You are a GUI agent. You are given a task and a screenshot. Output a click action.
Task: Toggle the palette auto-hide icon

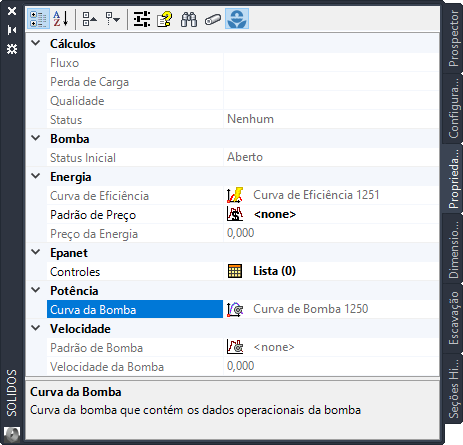point(12,30)
